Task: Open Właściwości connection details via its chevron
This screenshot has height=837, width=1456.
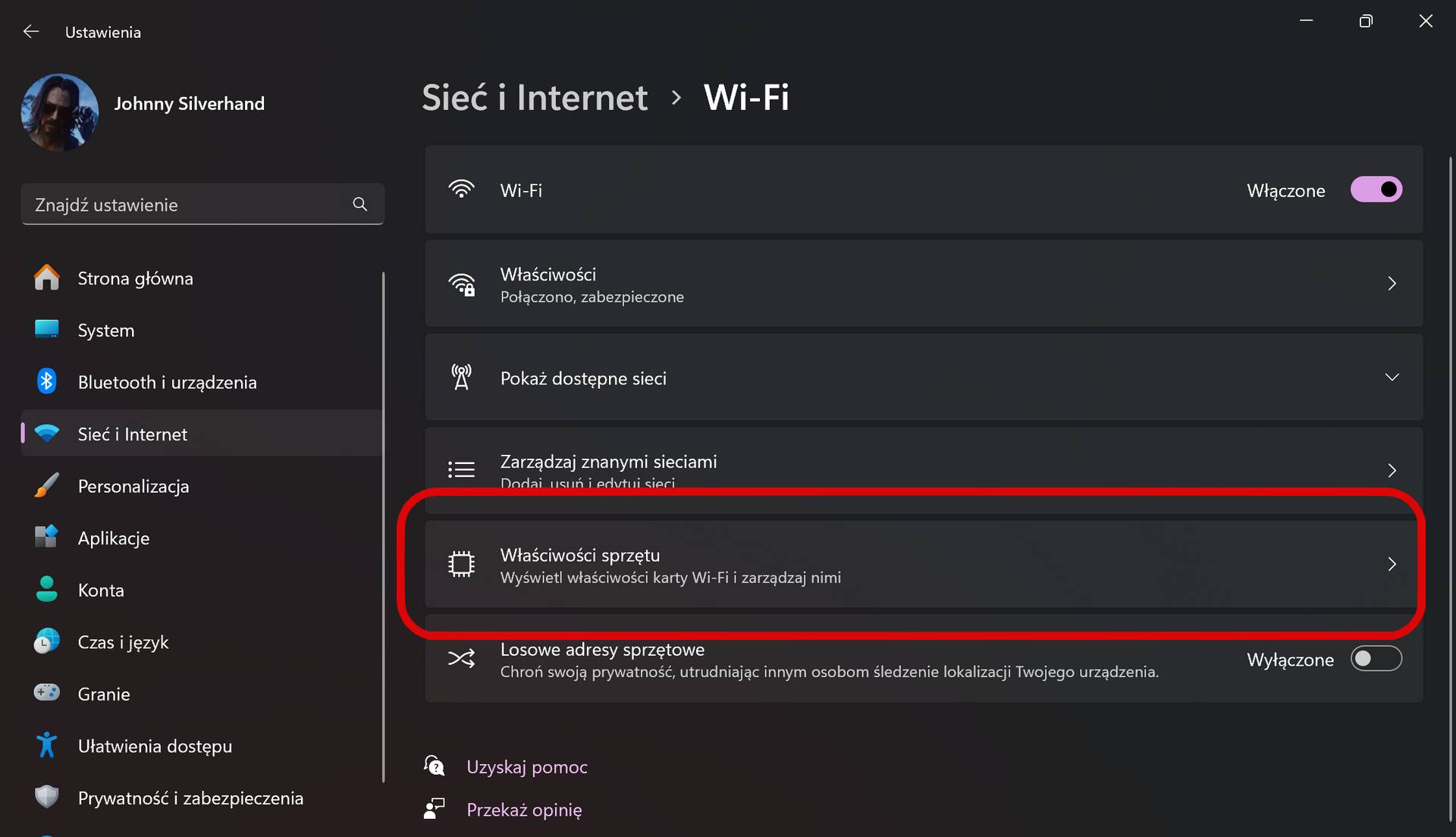Action: (1392, 284)
